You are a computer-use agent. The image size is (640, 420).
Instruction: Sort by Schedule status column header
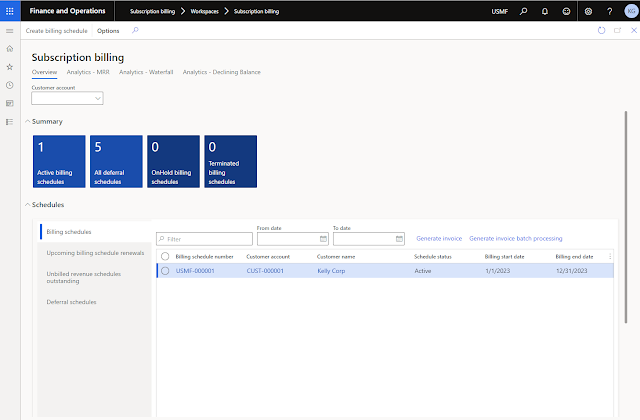433,256
